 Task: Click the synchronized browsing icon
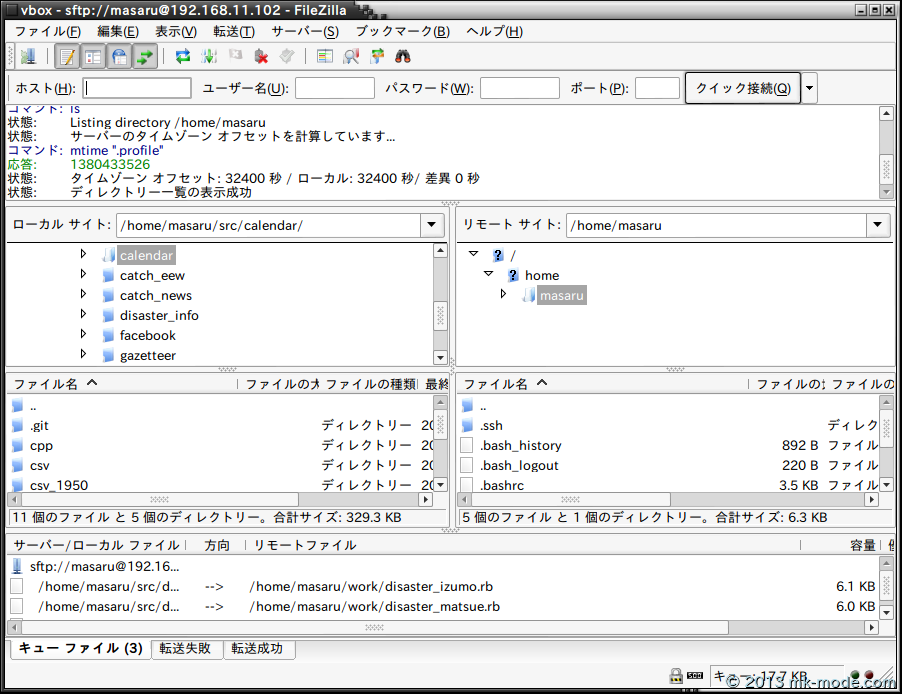coord(377,57)
